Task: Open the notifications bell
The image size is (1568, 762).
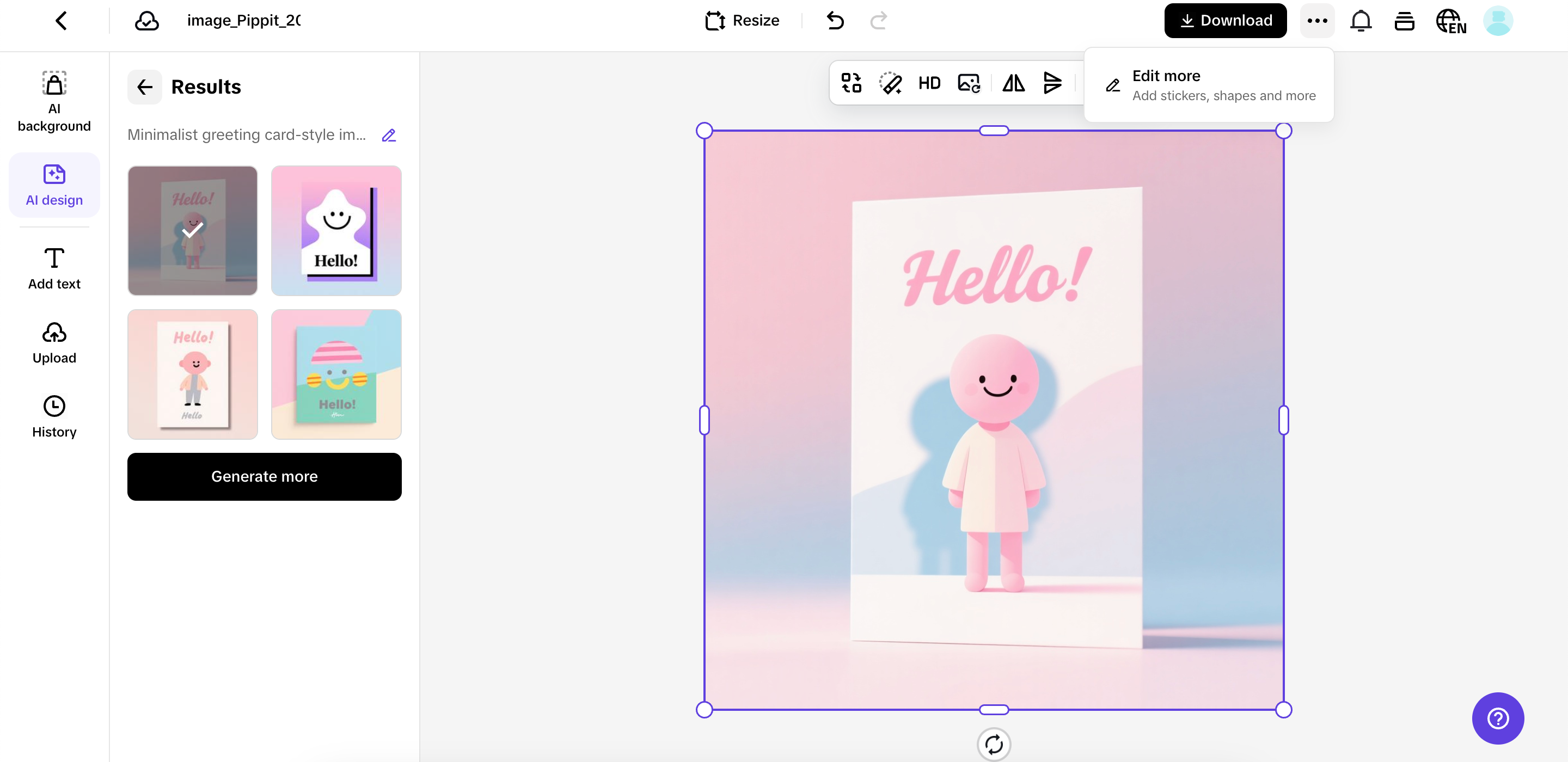Action: click(1361, 21)
